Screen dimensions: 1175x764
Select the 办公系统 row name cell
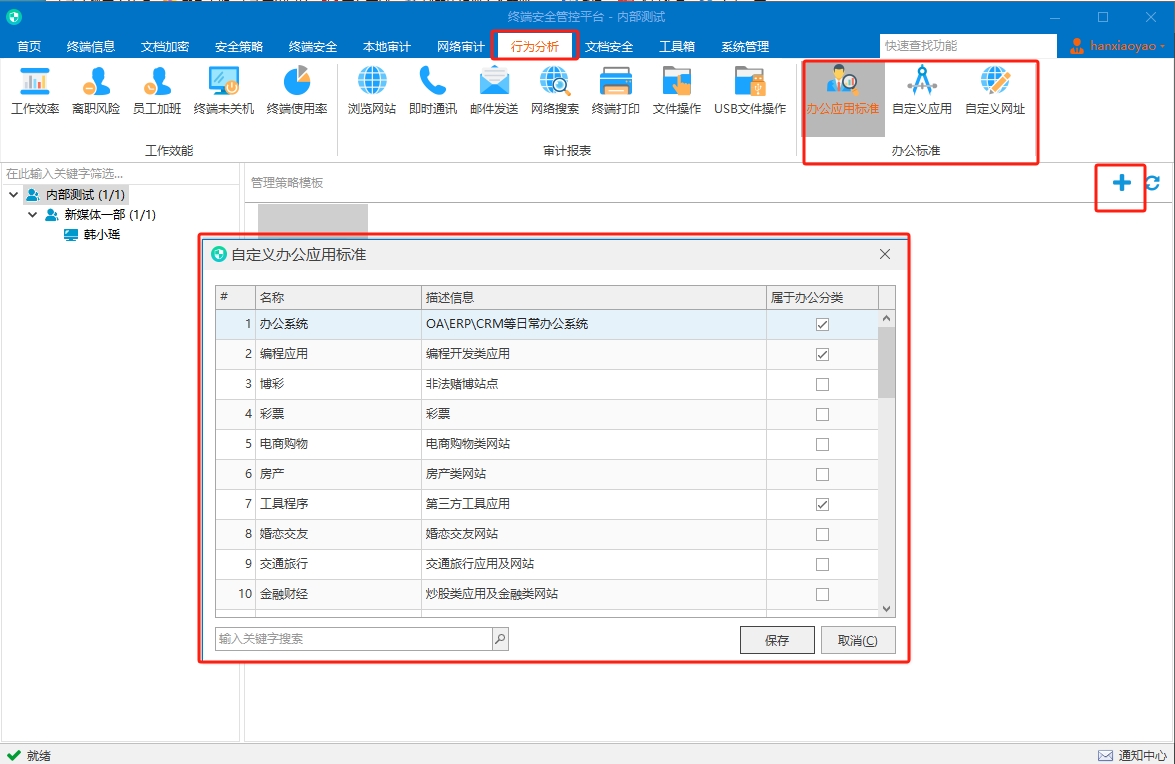(x=338, y=324)
